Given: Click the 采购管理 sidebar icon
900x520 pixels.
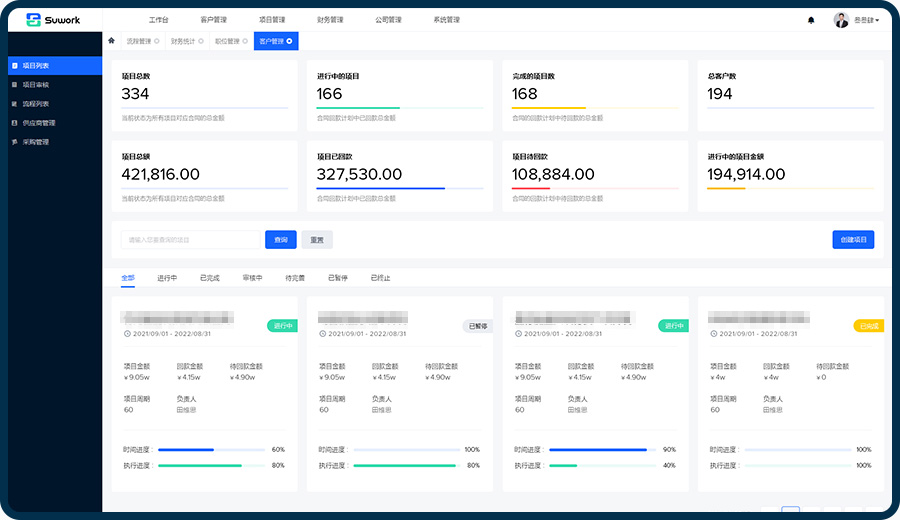Looking at the screenshot, I should 14,142.
